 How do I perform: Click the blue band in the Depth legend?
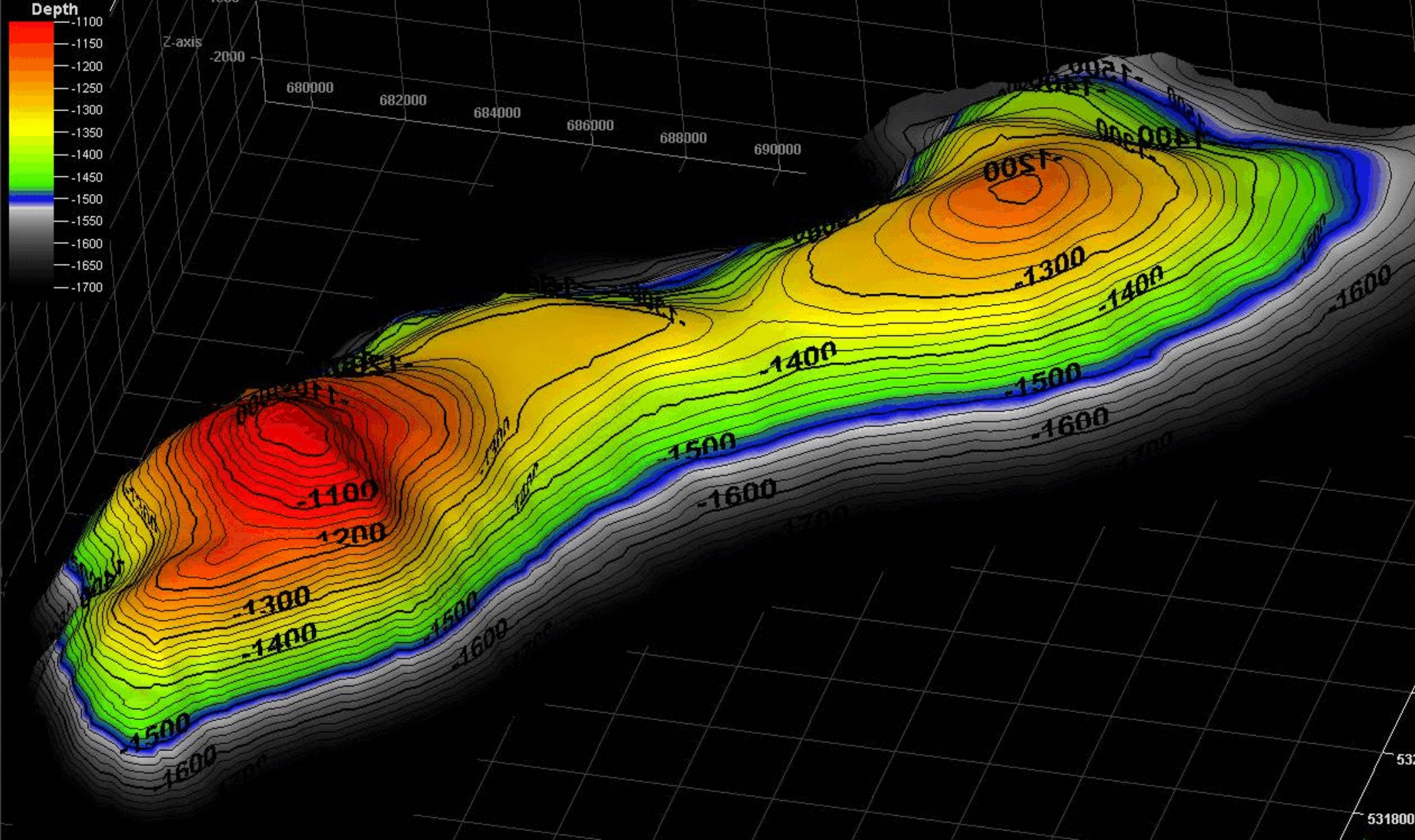pos(31,199)
